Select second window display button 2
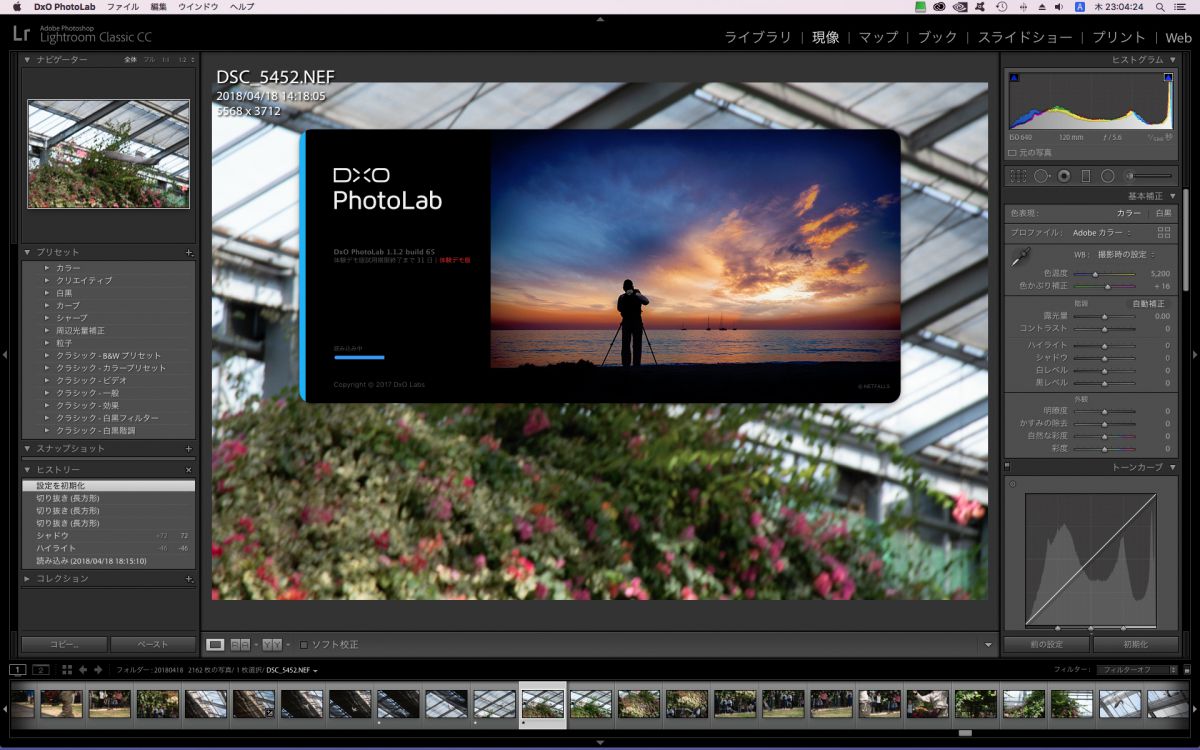The height and width of the screenshot is (750, 1200). [41, 669]
